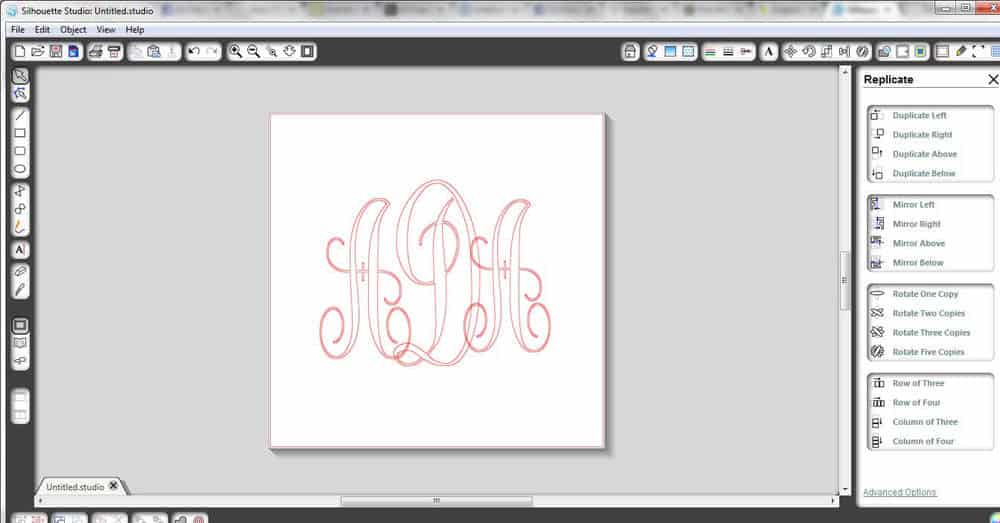
Task: Create a Row of Three
Action: coord(918,383)
